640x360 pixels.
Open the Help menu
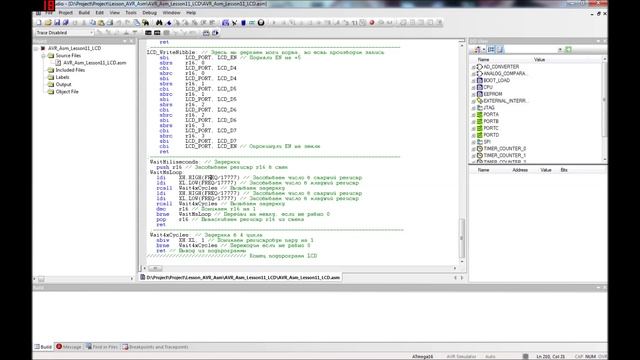click(191, 13)
